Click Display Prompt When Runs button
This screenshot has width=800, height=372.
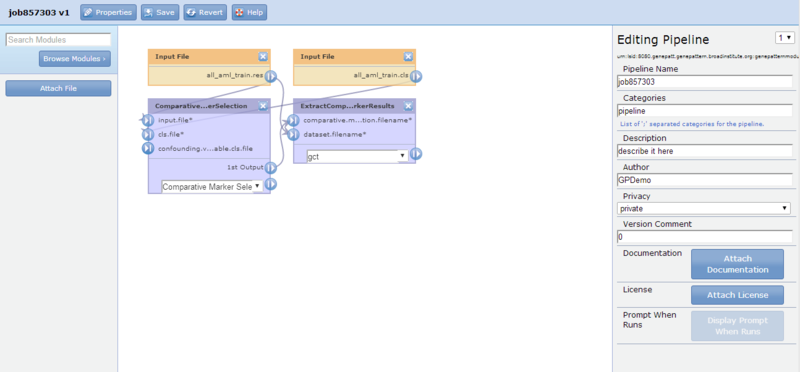pos(737,326)
